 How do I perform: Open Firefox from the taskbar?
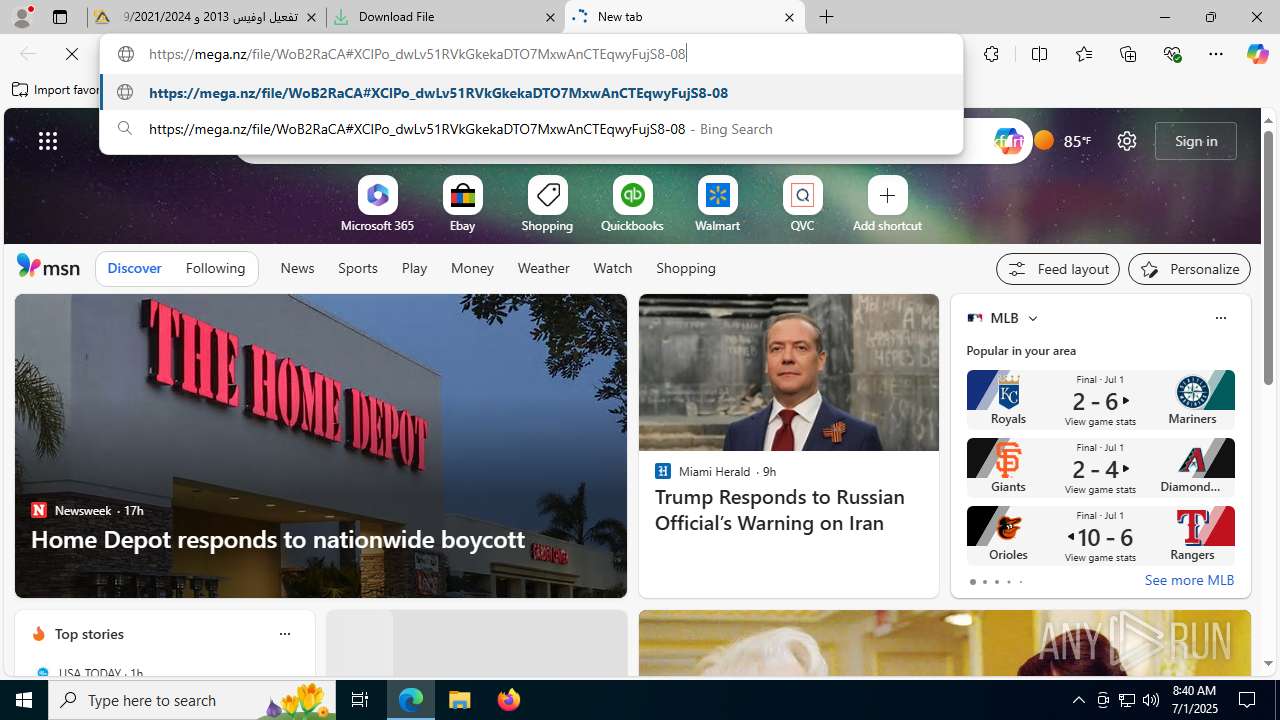[508, 700]
